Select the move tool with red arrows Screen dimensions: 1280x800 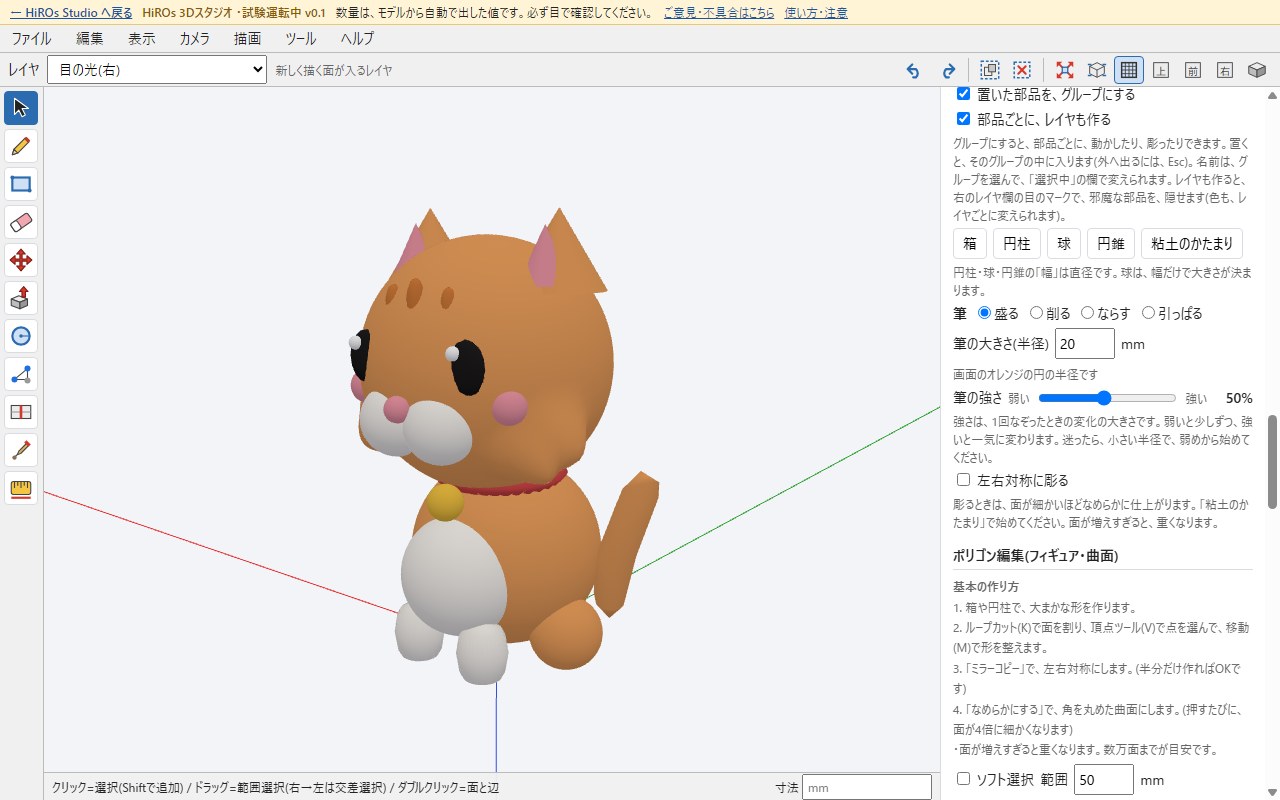(x=21, y=260)
